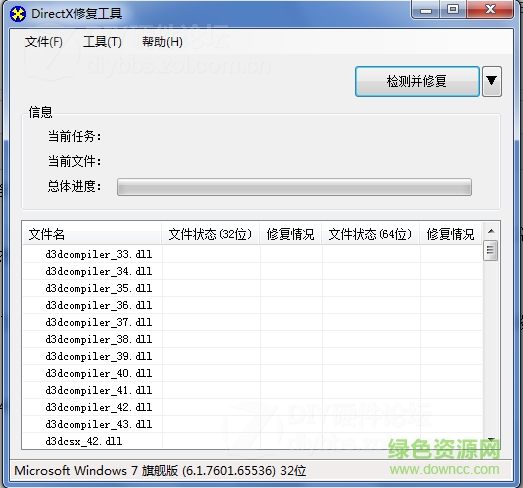Click the file list scroll up arrow

coord(491,231)
